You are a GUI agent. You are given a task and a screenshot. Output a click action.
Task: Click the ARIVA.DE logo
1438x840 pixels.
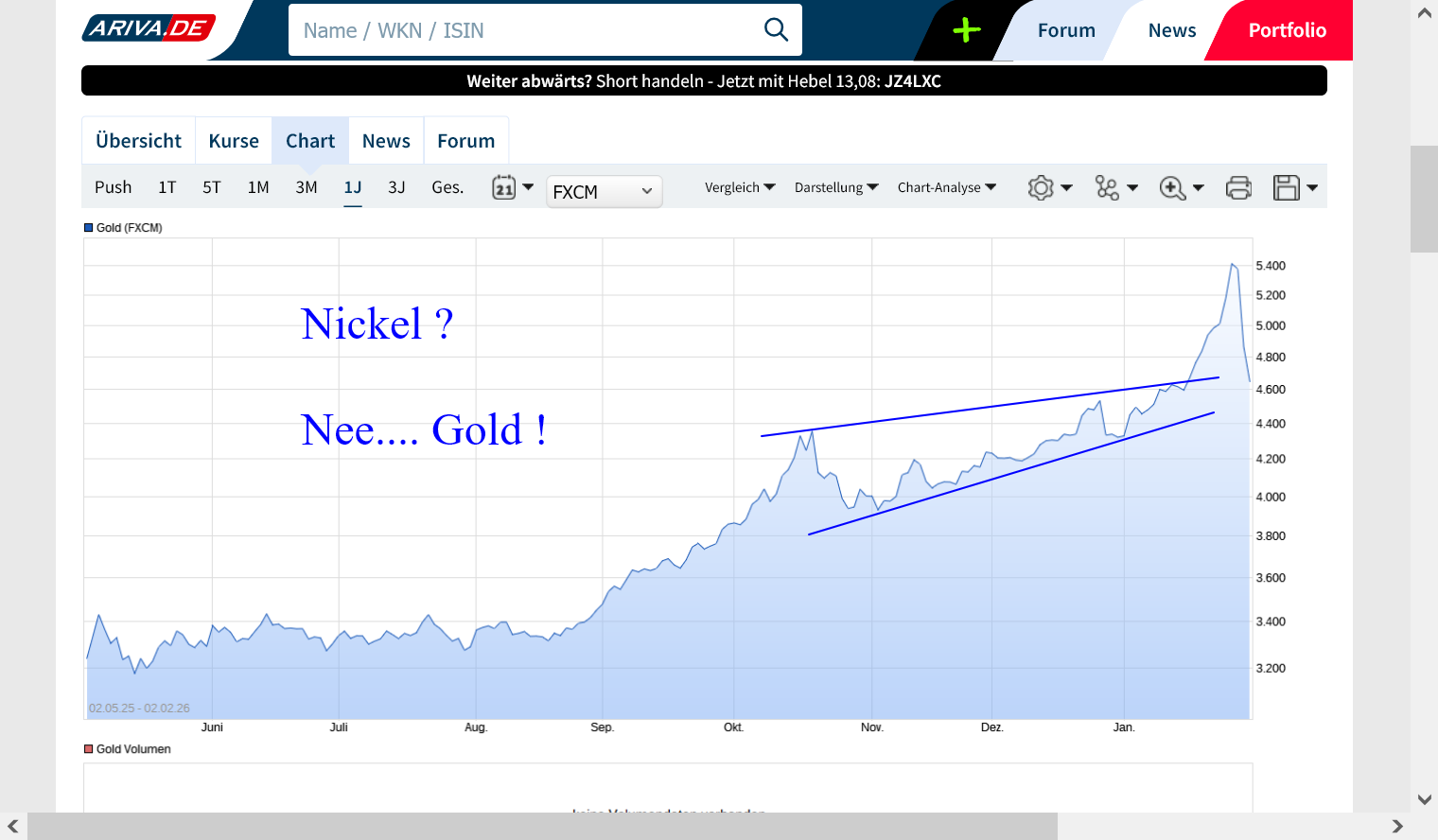tap(149, 28)
